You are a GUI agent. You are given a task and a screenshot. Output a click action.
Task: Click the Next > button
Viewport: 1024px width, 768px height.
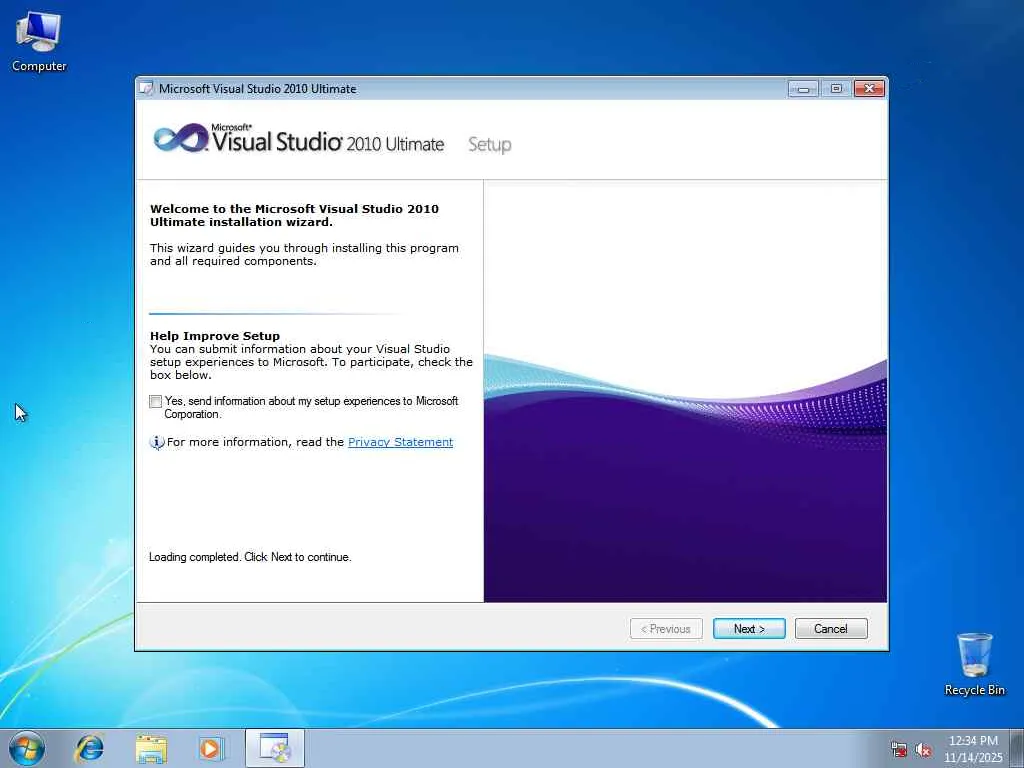click(x=749, y=628)
